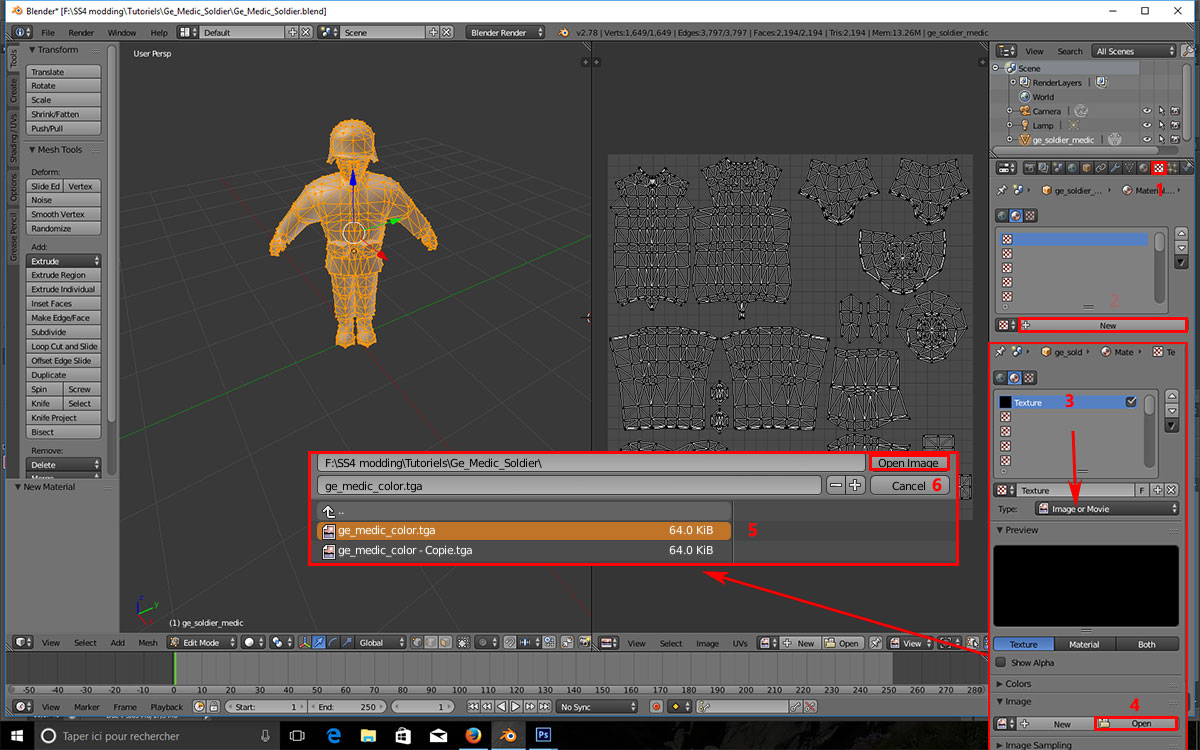This screenshot has width=1200, height=750.
Task: Click the black texture color swatch in slot
Action: [1005, 402]
